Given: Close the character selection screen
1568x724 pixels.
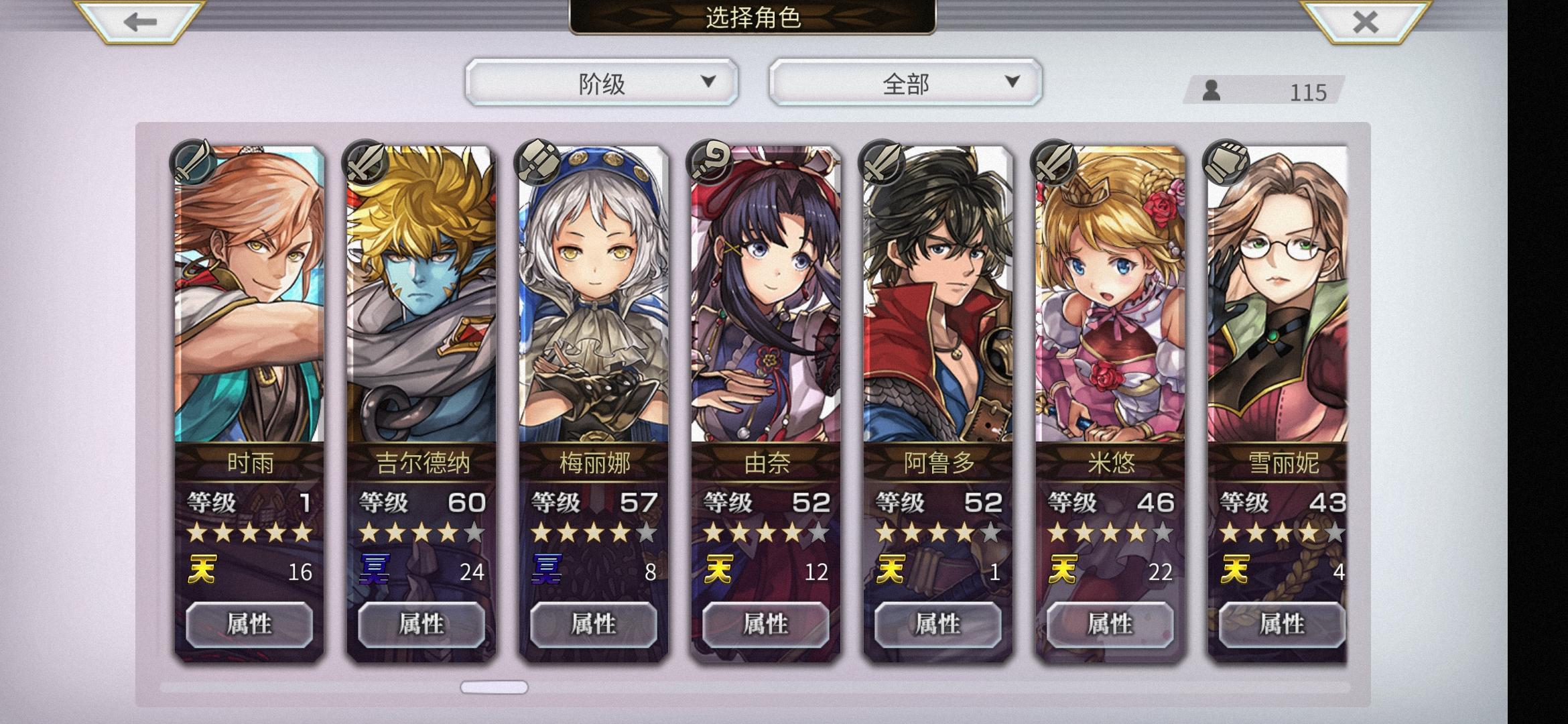Looking at the screenshot, I should click(x=1365, y=21).
